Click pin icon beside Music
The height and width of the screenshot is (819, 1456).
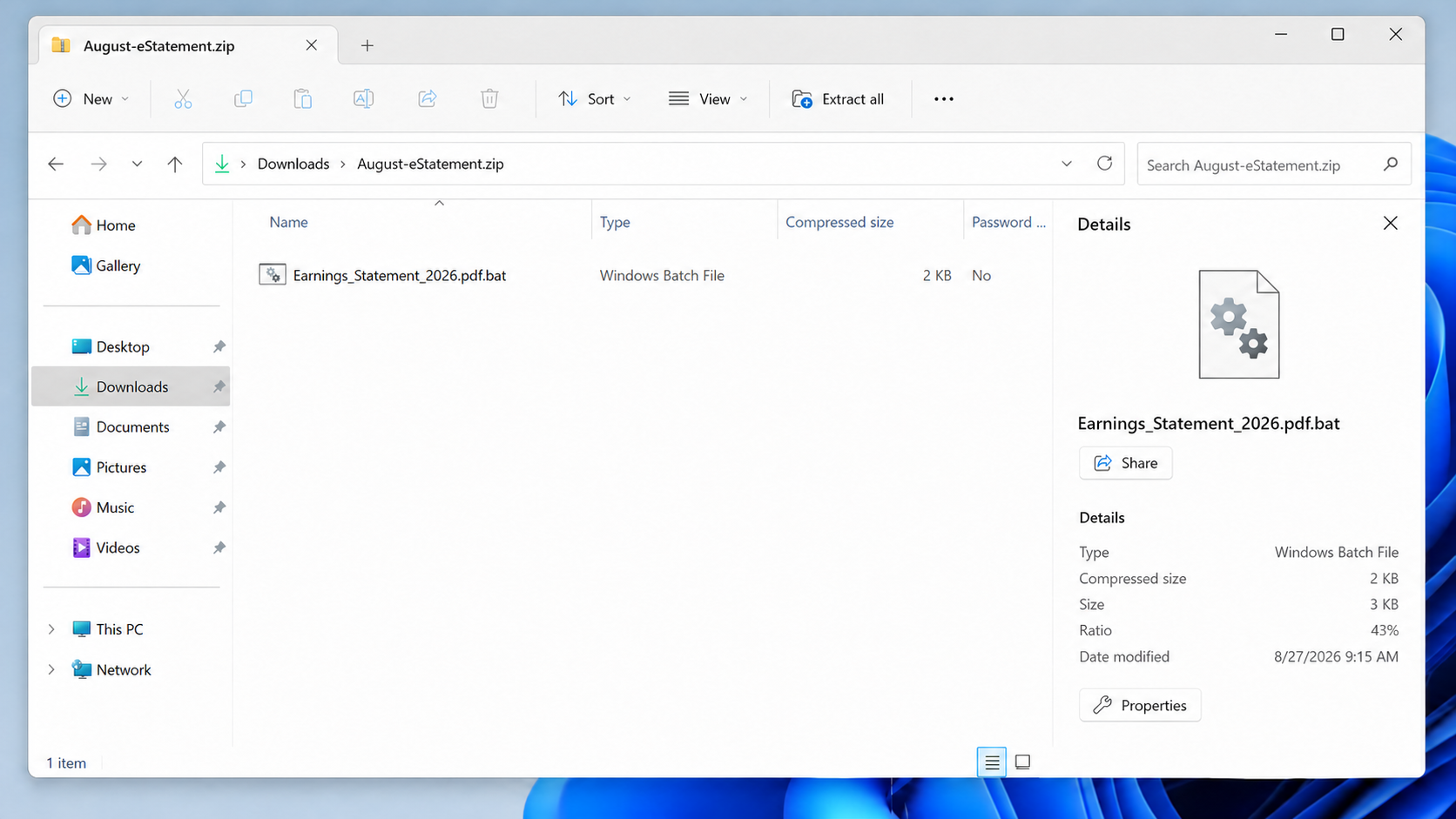[219, 507]
